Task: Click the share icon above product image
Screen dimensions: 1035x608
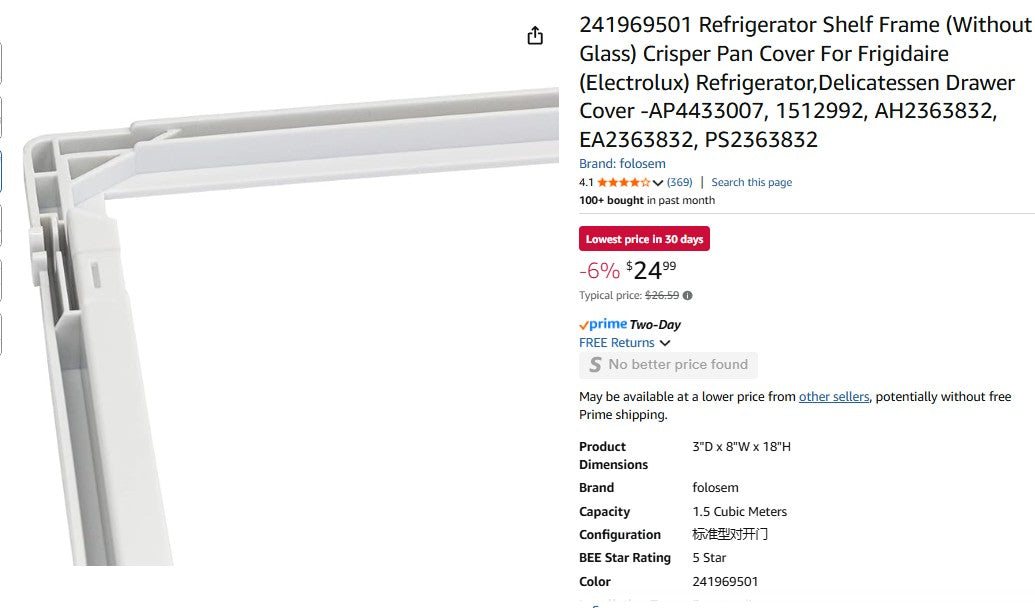Action: tap(535, 36)
